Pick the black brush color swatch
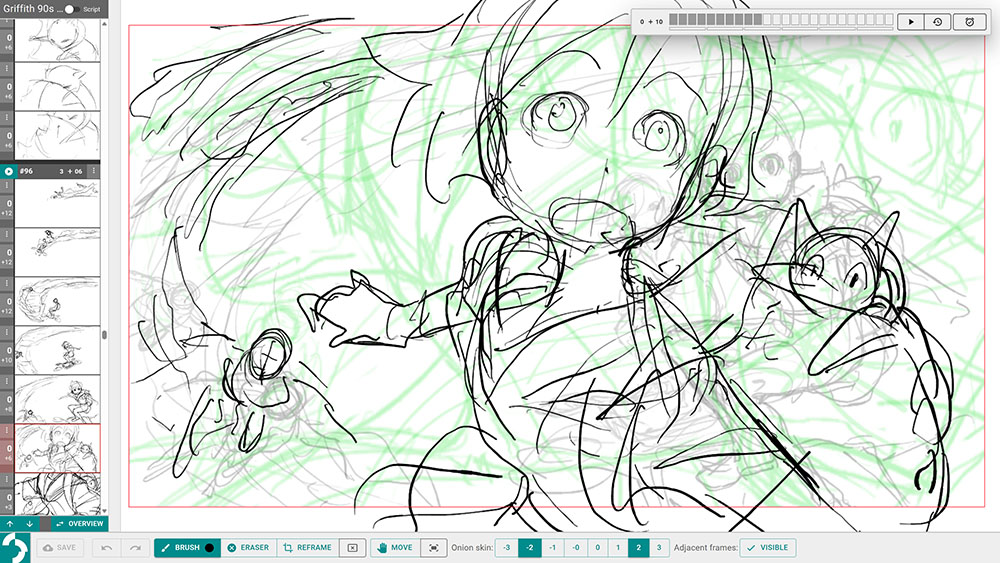The image size is (1000, 563). coord(209,548)
